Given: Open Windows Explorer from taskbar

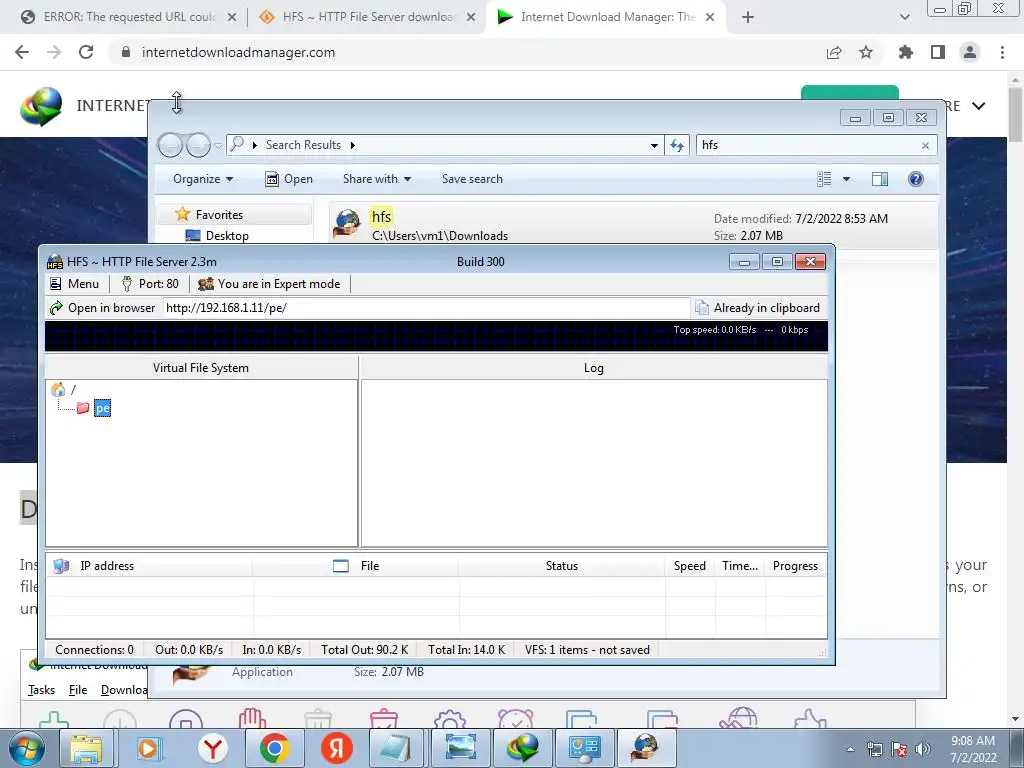Looking at the screenshot, I should (x=86, y=748).
